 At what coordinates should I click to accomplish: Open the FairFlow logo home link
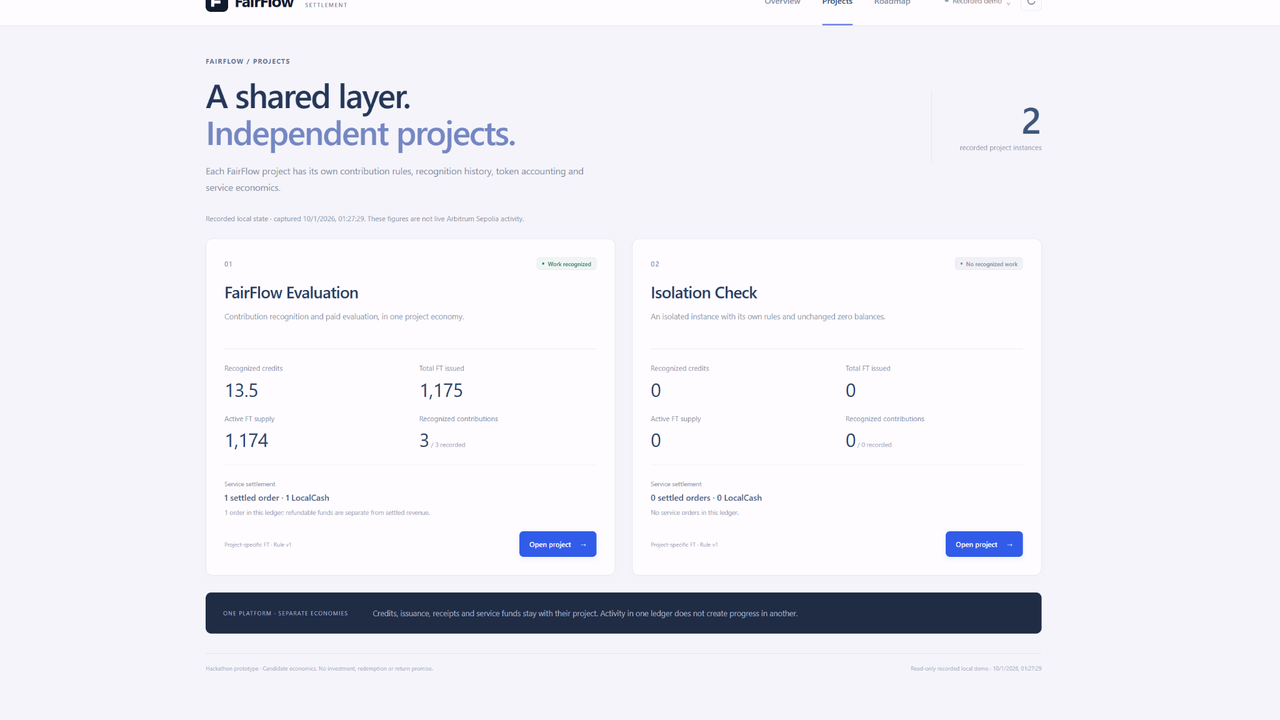(x=277, y=4)
